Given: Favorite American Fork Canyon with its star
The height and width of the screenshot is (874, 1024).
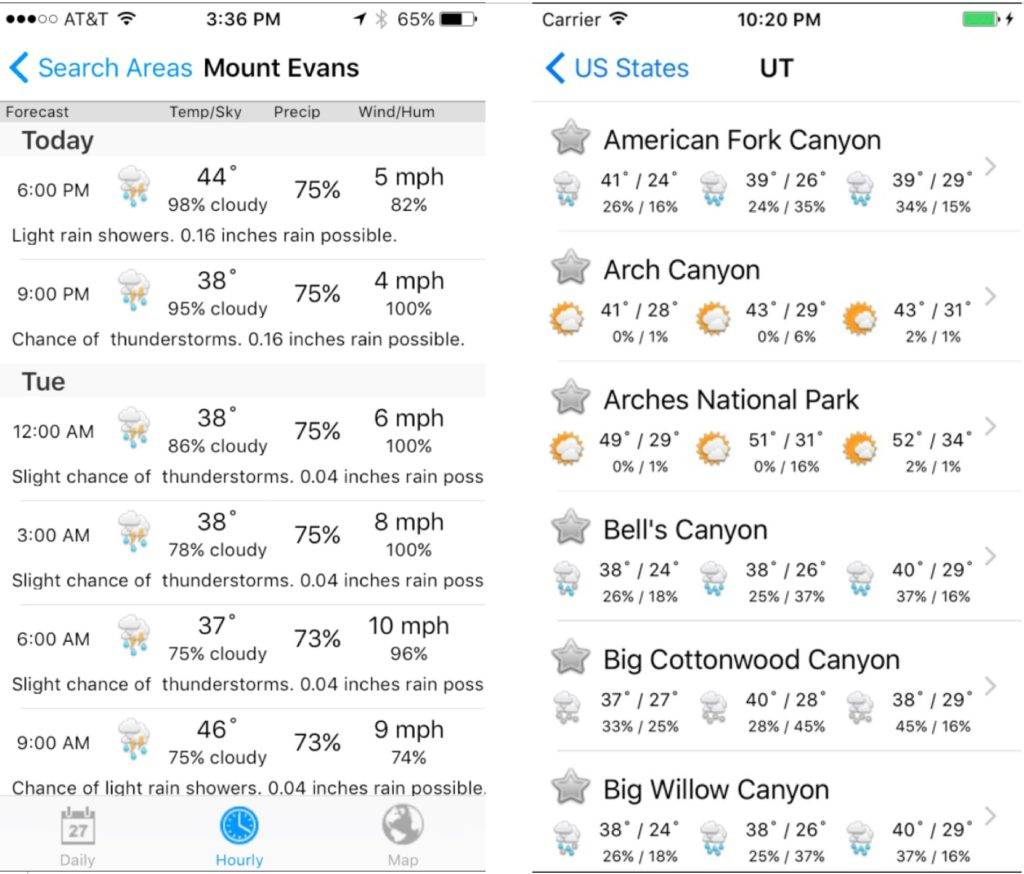Looking at the screenshot, I should click(x=570, y=138).
